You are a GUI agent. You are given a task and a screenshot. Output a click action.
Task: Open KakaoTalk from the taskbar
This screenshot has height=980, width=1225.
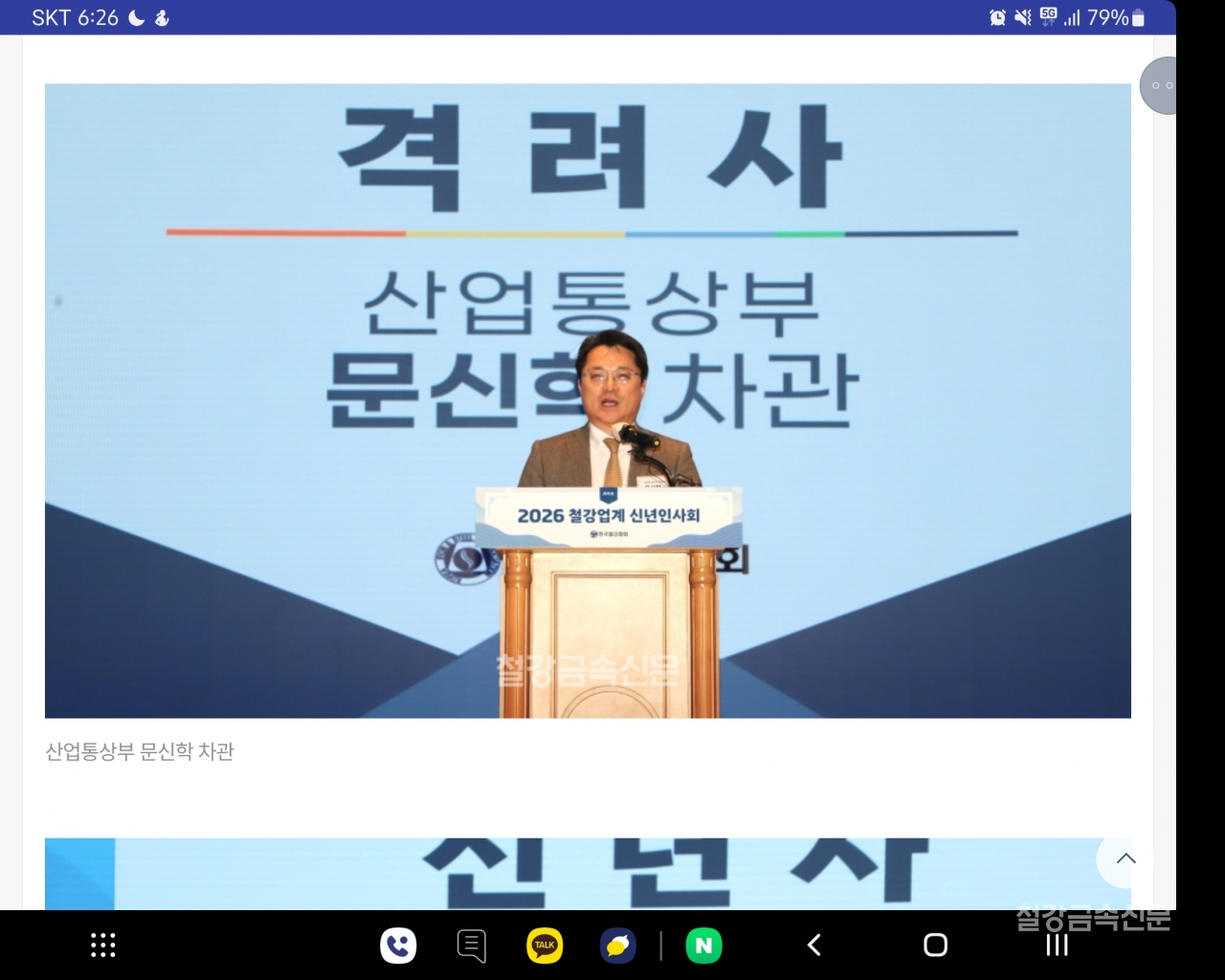pos(545,946)
